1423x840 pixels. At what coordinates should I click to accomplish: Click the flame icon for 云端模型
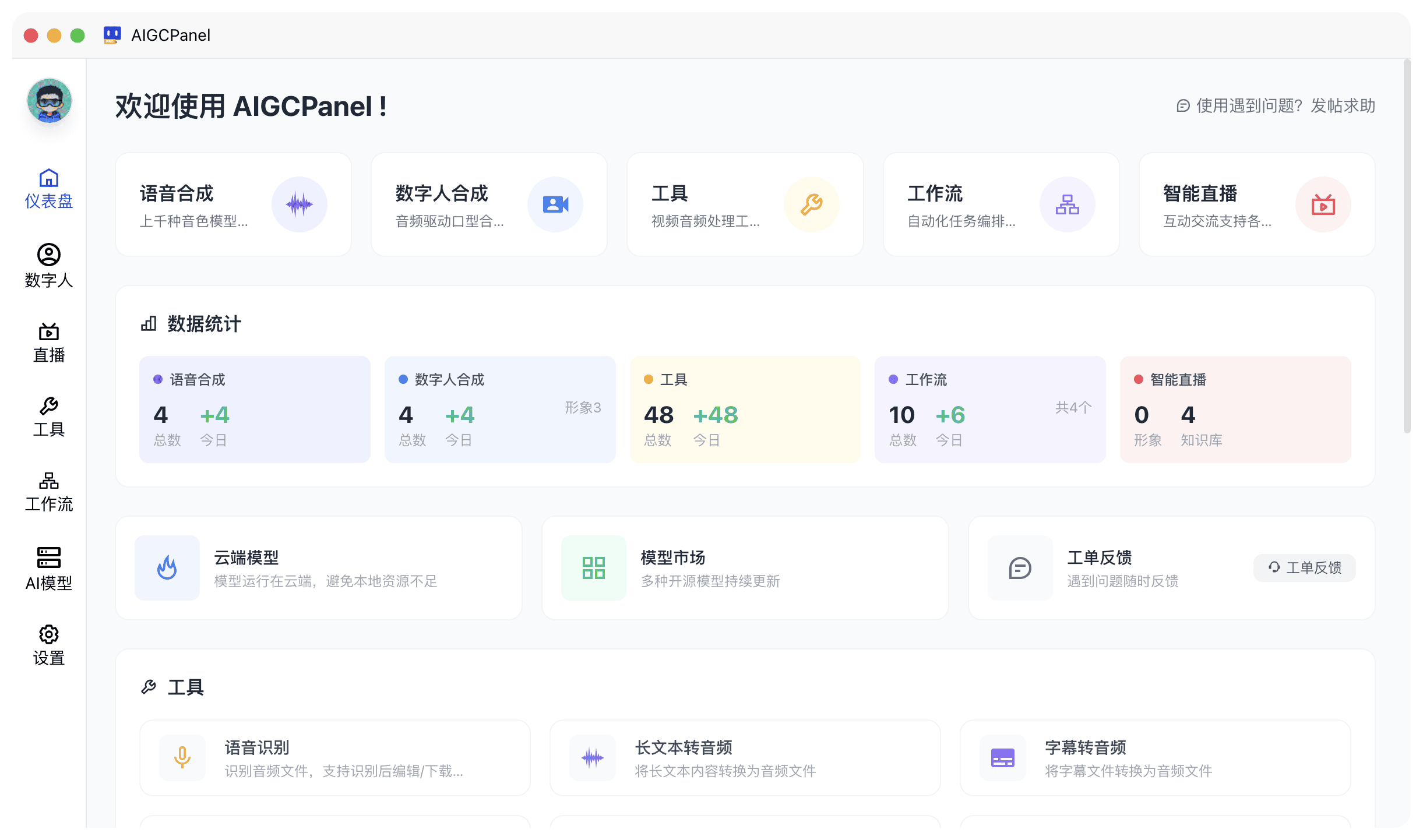click(167, 568)
